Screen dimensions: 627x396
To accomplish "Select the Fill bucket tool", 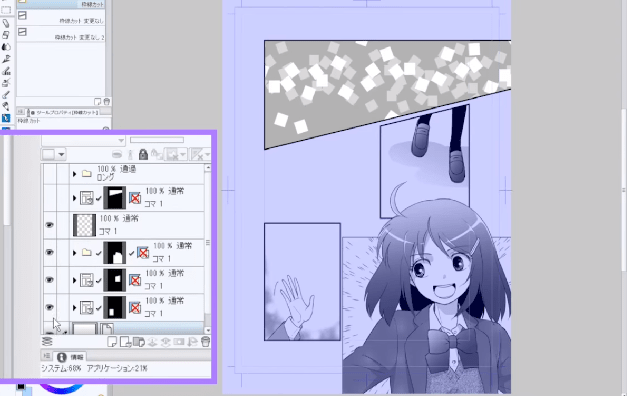I will pos(6,106).
